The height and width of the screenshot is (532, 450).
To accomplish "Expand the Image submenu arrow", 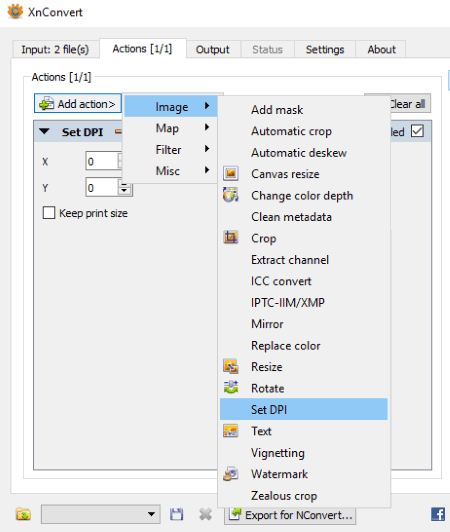I will click(207, 106).
